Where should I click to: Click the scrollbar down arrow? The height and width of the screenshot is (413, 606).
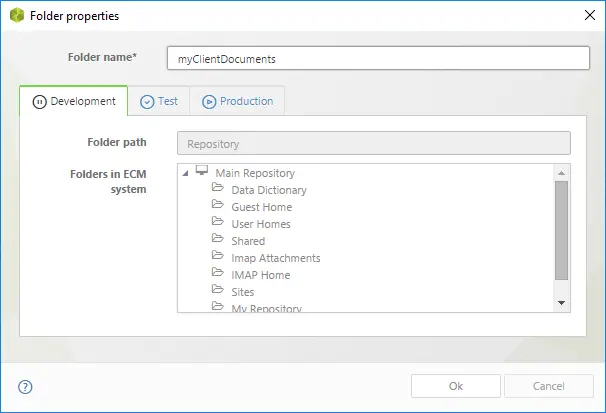[562, 303]
